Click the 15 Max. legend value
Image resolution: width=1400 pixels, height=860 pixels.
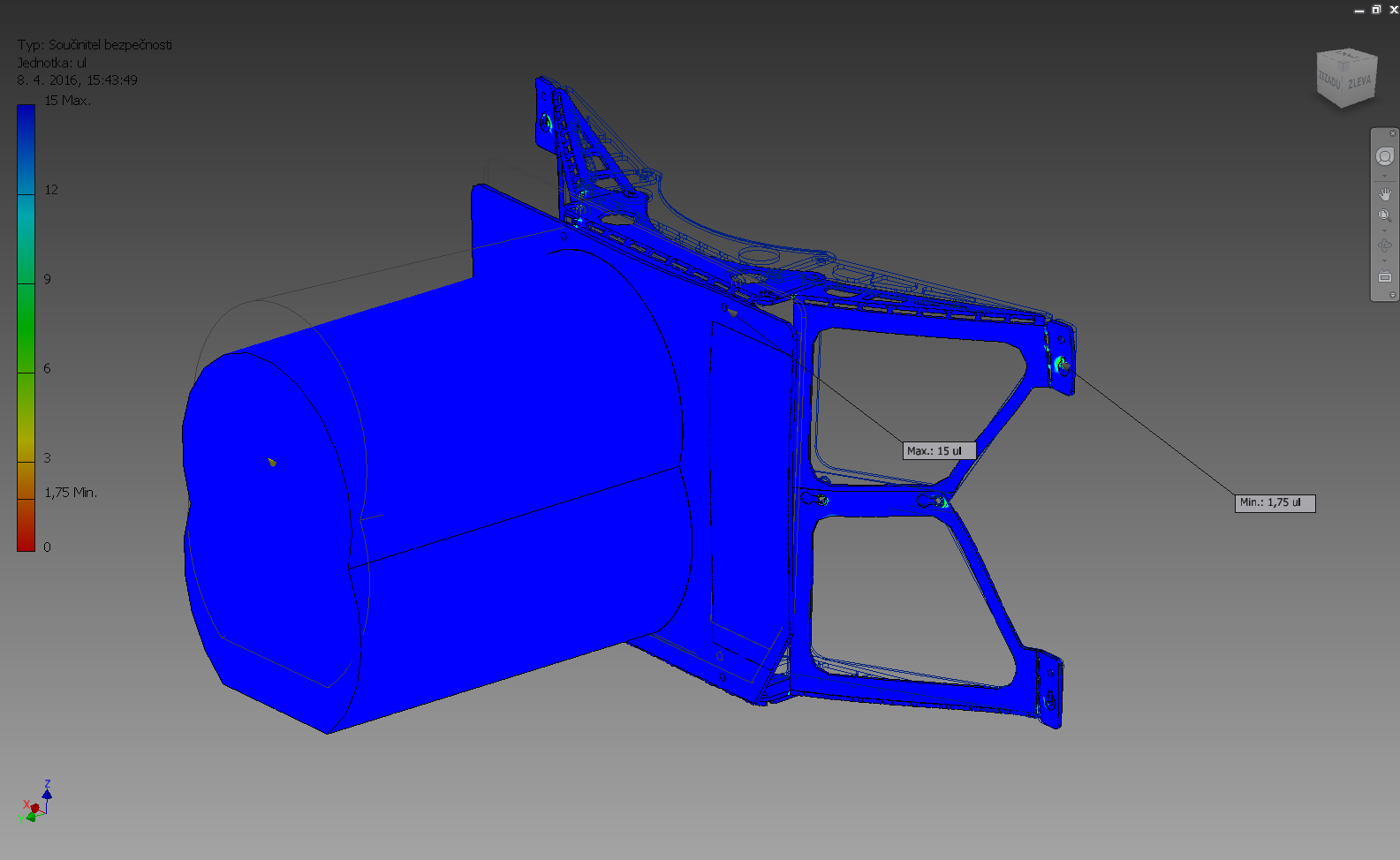(67, 101)
